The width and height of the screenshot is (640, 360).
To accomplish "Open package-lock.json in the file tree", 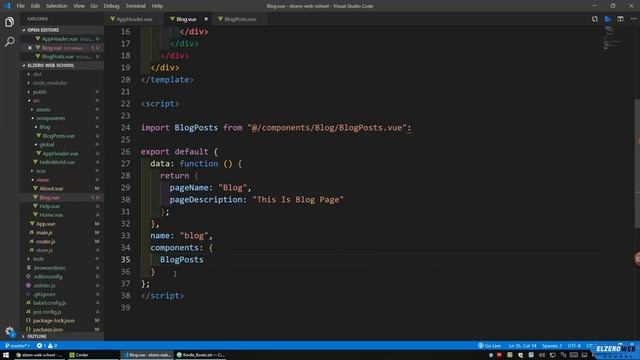I will [53, 321].
